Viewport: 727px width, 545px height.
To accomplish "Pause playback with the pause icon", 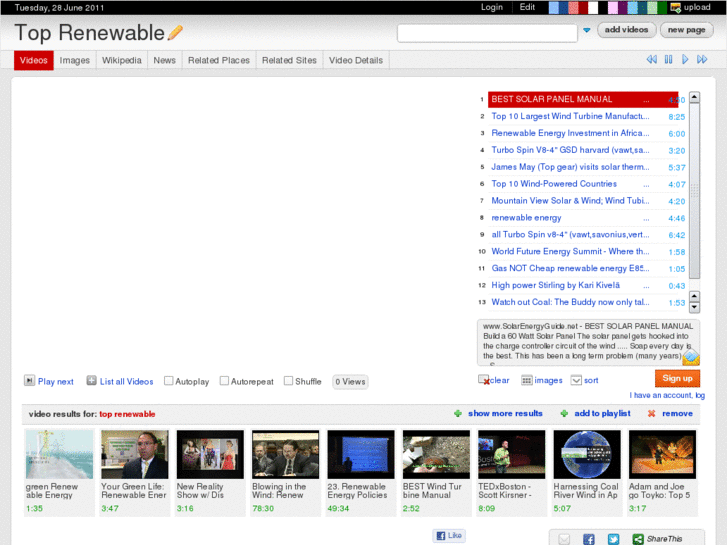I will point(668,59).
